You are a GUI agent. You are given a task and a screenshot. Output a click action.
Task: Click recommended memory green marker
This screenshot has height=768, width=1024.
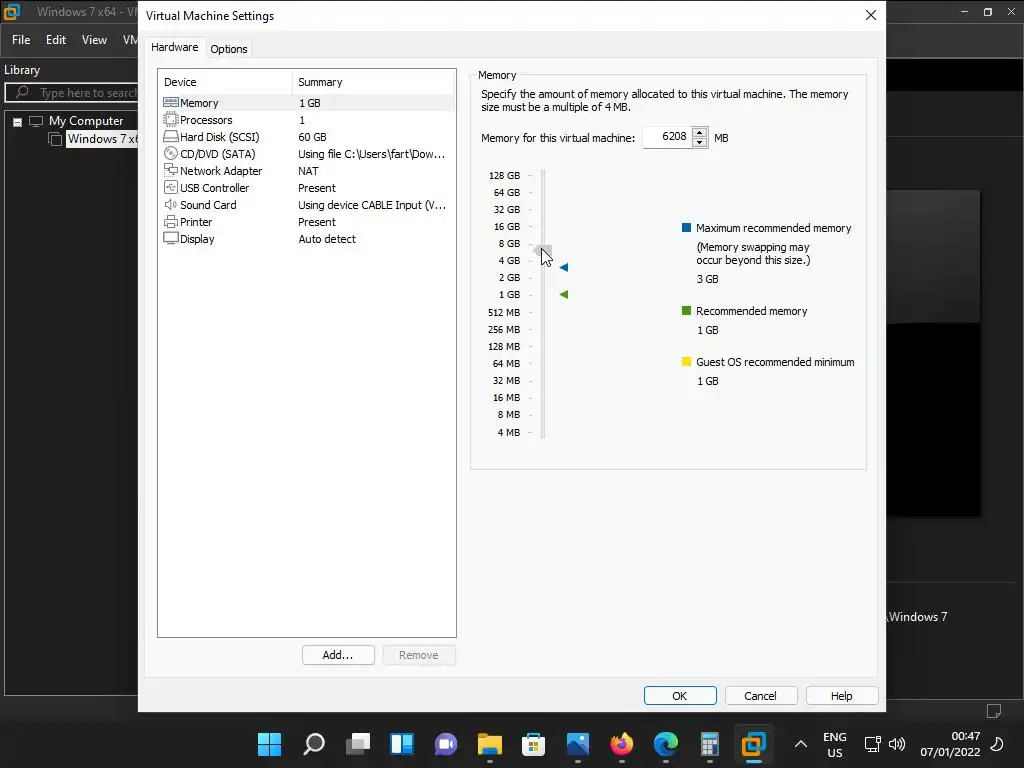[564, 295]
